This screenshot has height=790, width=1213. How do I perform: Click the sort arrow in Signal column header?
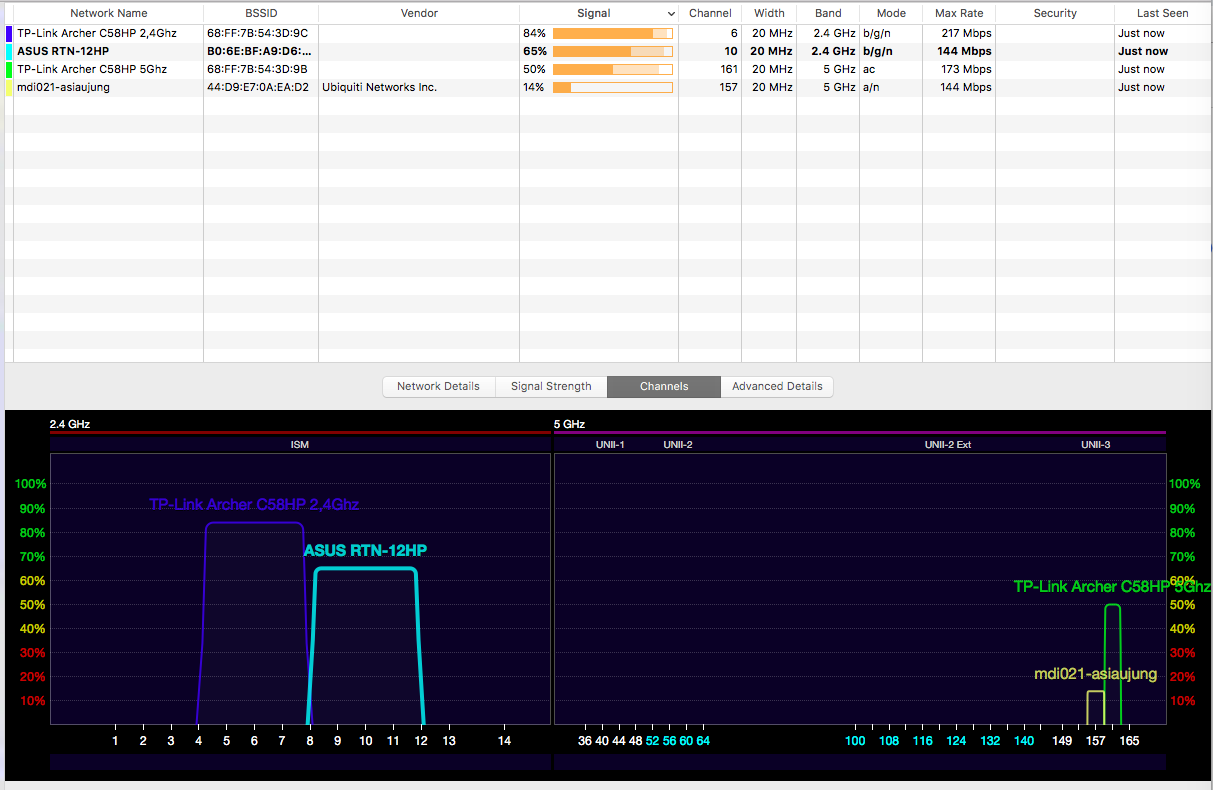pos(671,14)
